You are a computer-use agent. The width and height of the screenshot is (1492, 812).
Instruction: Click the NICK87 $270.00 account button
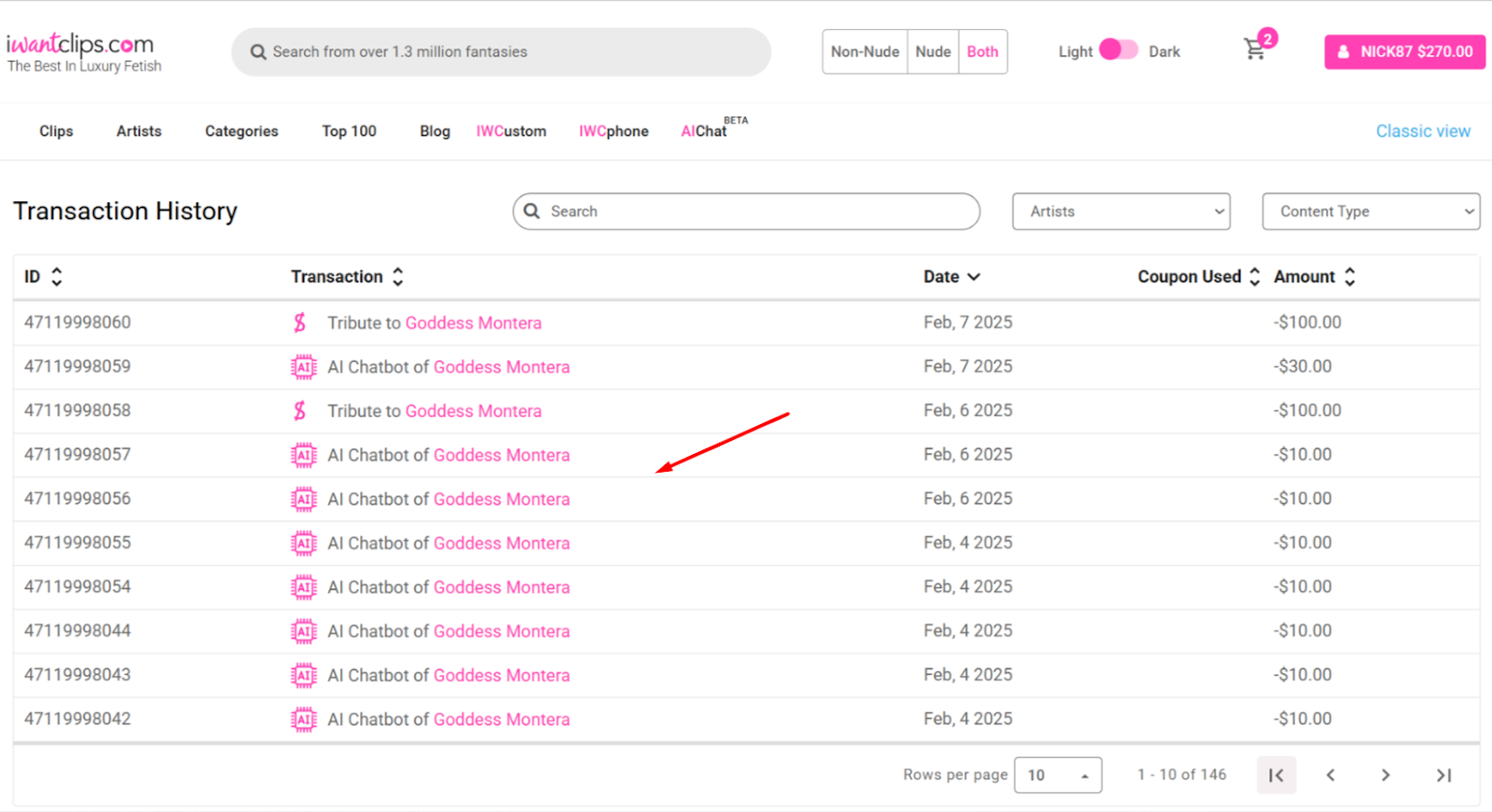(x=1404, y=52)
